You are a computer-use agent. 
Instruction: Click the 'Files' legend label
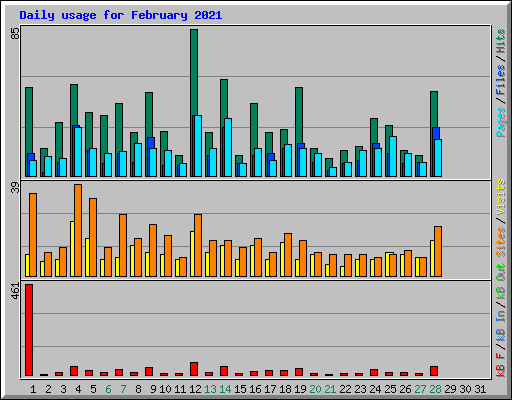pyautogui.click(x=501, y=80)
